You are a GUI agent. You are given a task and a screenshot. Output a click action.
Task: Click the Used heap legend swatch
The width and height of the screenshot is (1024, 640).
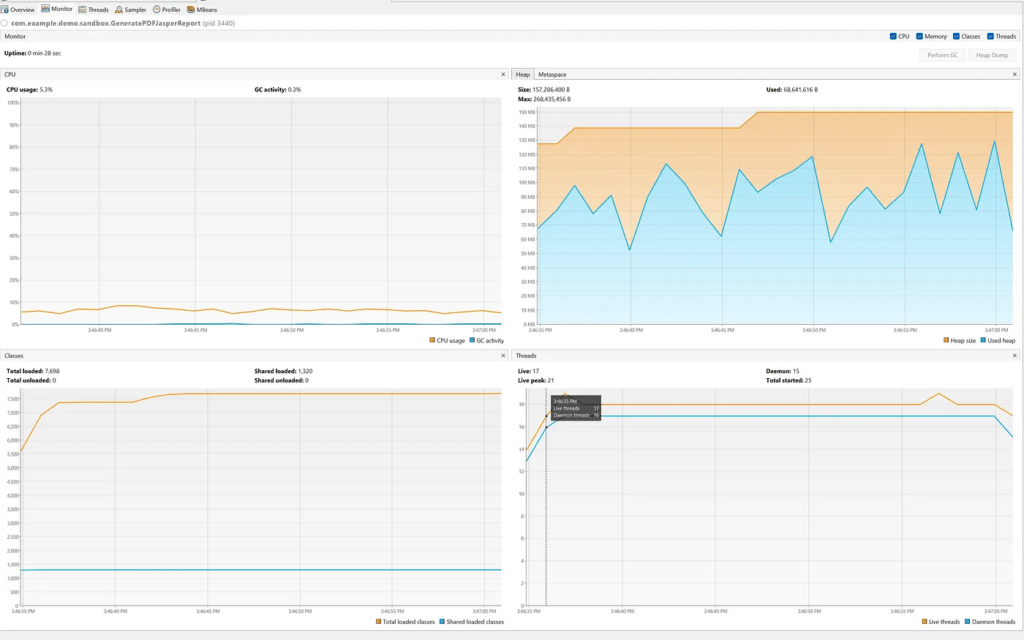point(983,340)
